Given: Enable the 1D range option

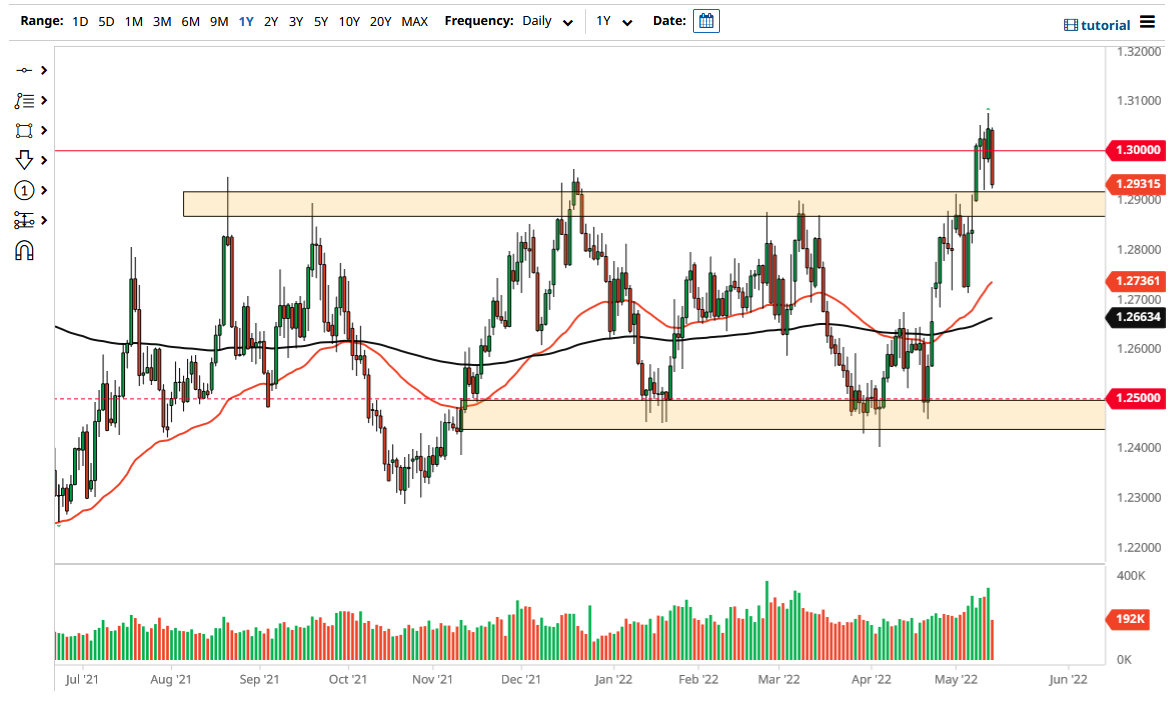Looking at the screenshot, I should click(79, 20).
